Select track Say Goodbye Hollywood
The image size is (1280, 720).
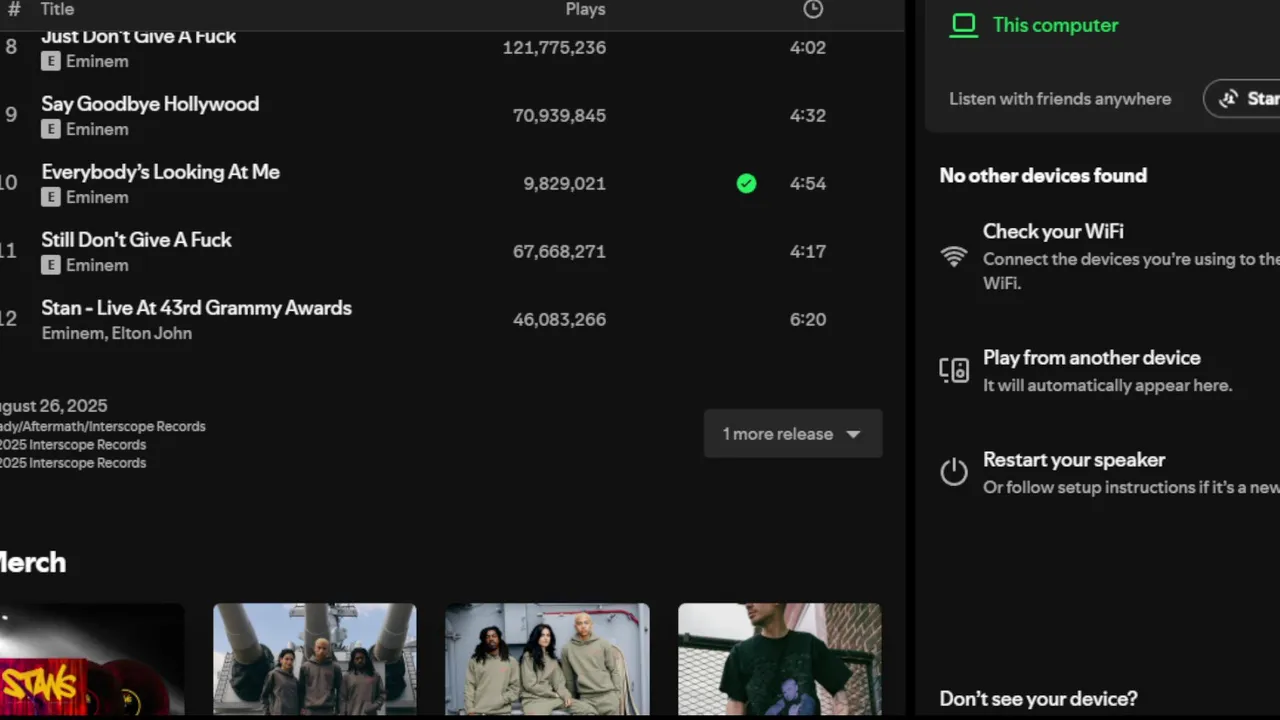150,104
